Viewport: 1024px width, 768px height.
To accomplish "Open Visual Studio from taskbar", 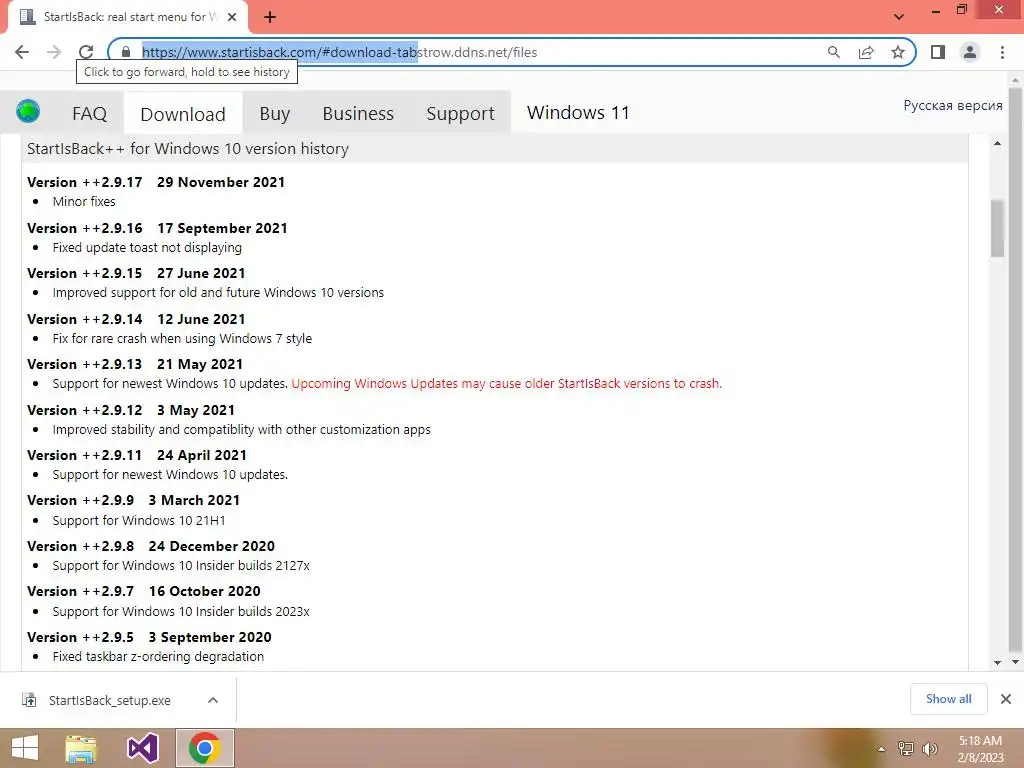I will tap(142, 748).
